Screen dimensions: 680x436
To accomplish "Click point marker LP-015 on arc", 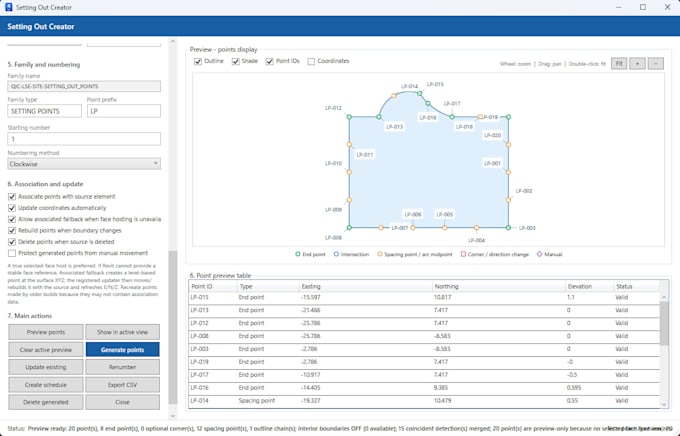I will pos(419,93).
